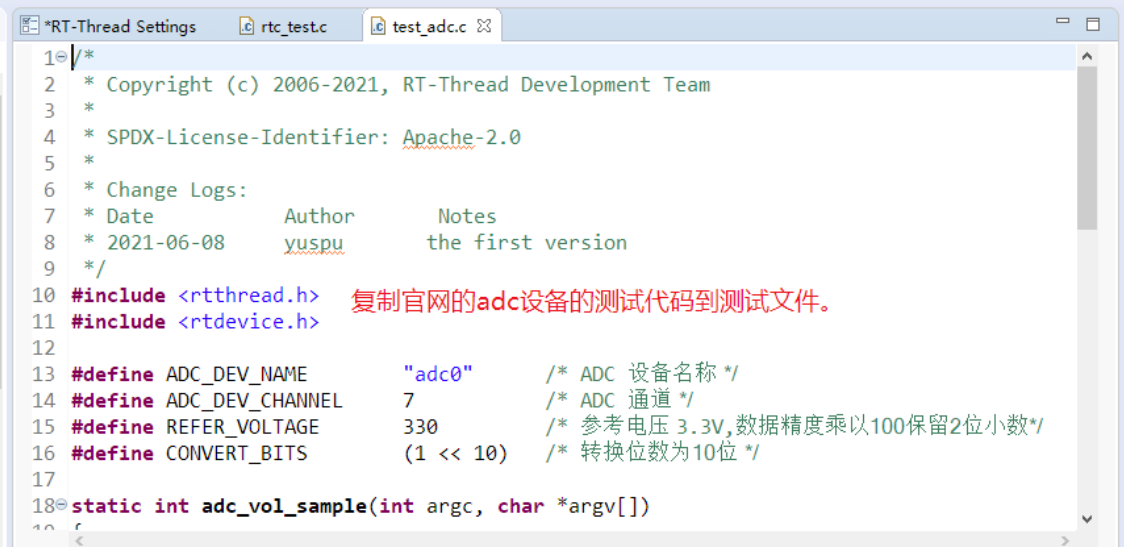Click the ADC 设备名称 comment
The width and height of the screenshot is (1124, 547).
tap(642, 374)
